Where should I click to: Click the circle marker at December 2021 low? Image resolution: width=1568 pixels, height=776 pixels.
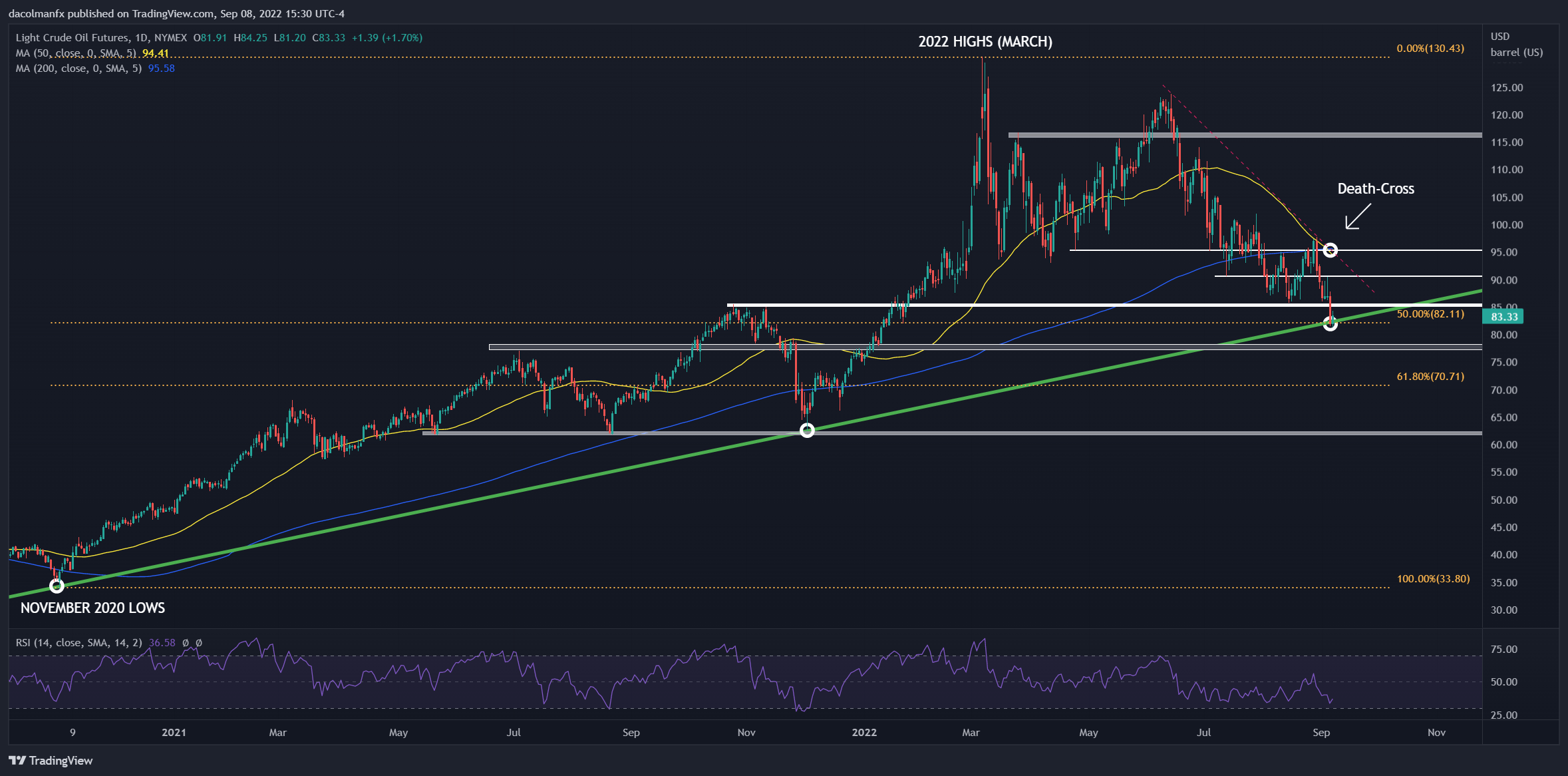click(x=807, y=431)
